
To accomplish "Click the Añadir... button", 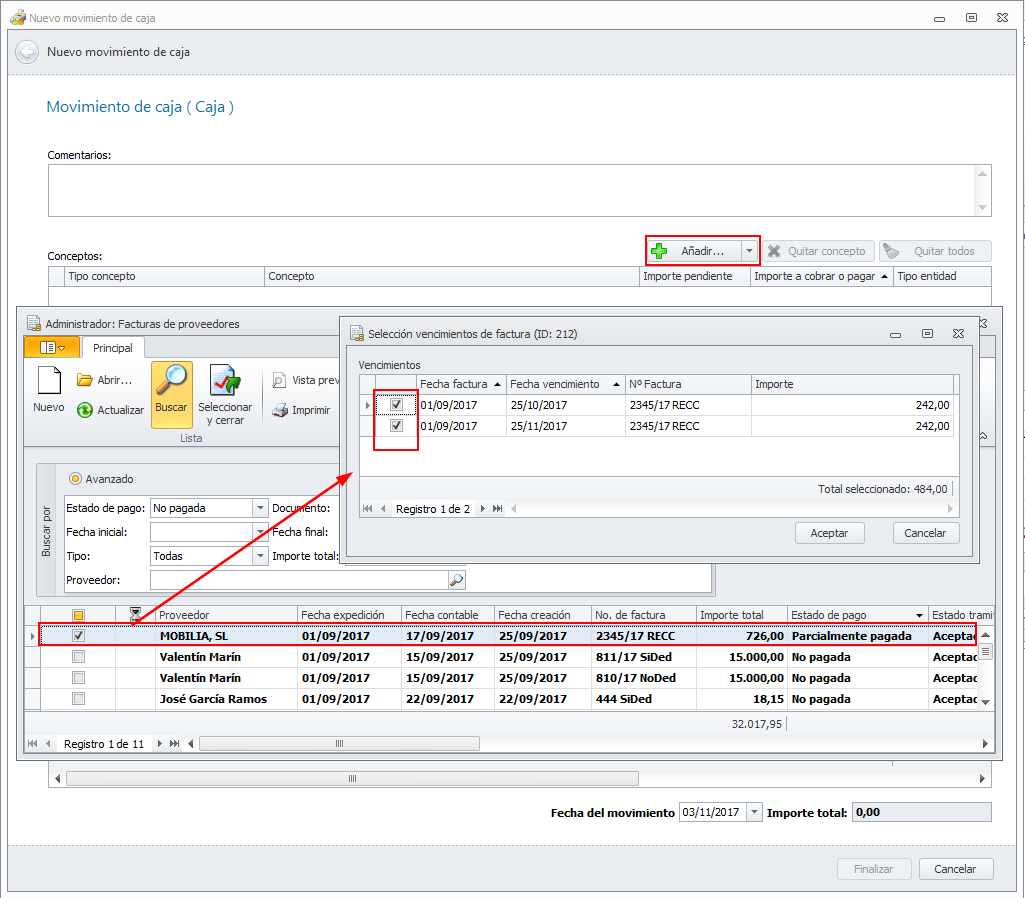I will (694, 250).
